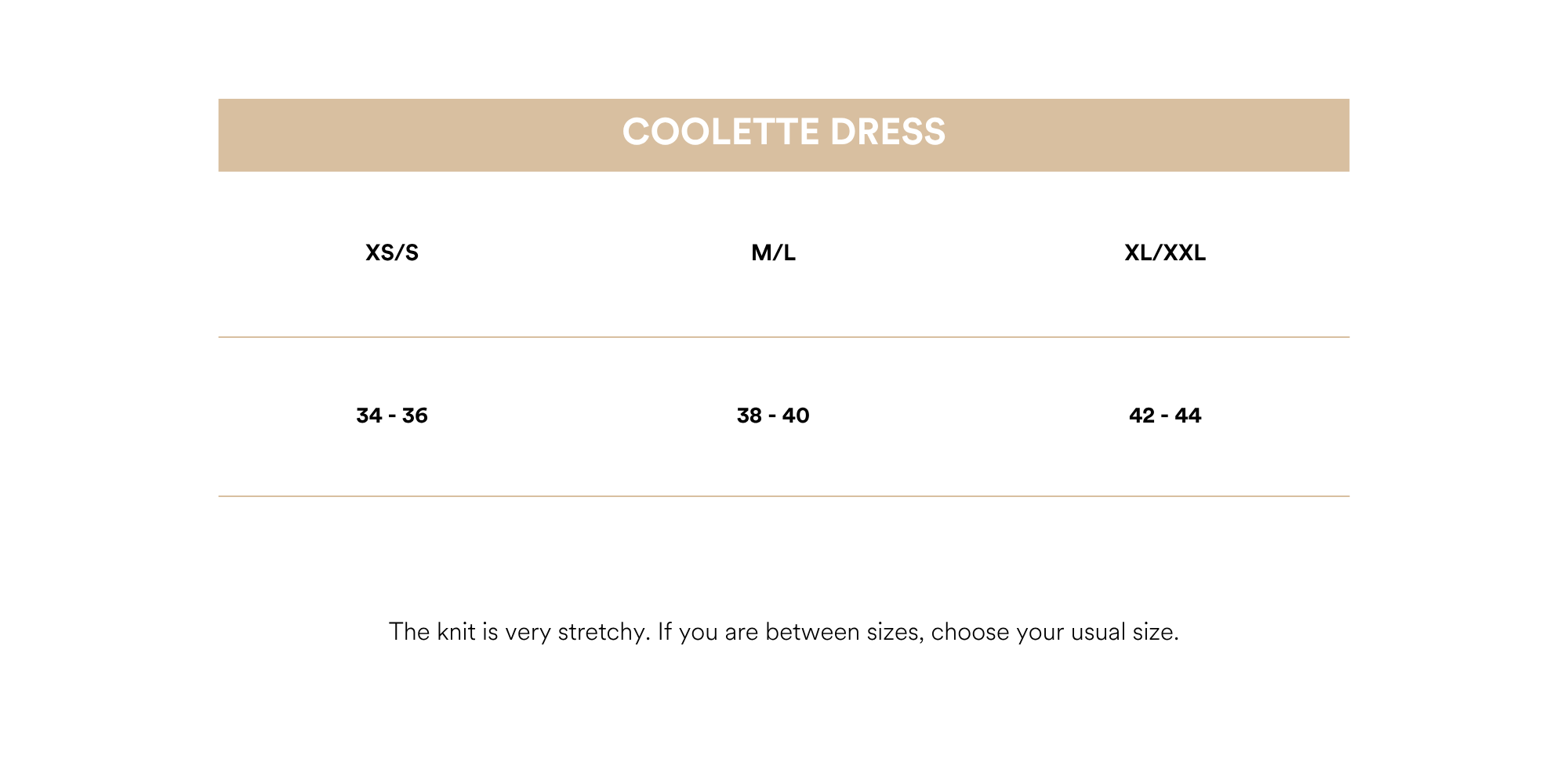Click the 34 - 36 size value

392,415
